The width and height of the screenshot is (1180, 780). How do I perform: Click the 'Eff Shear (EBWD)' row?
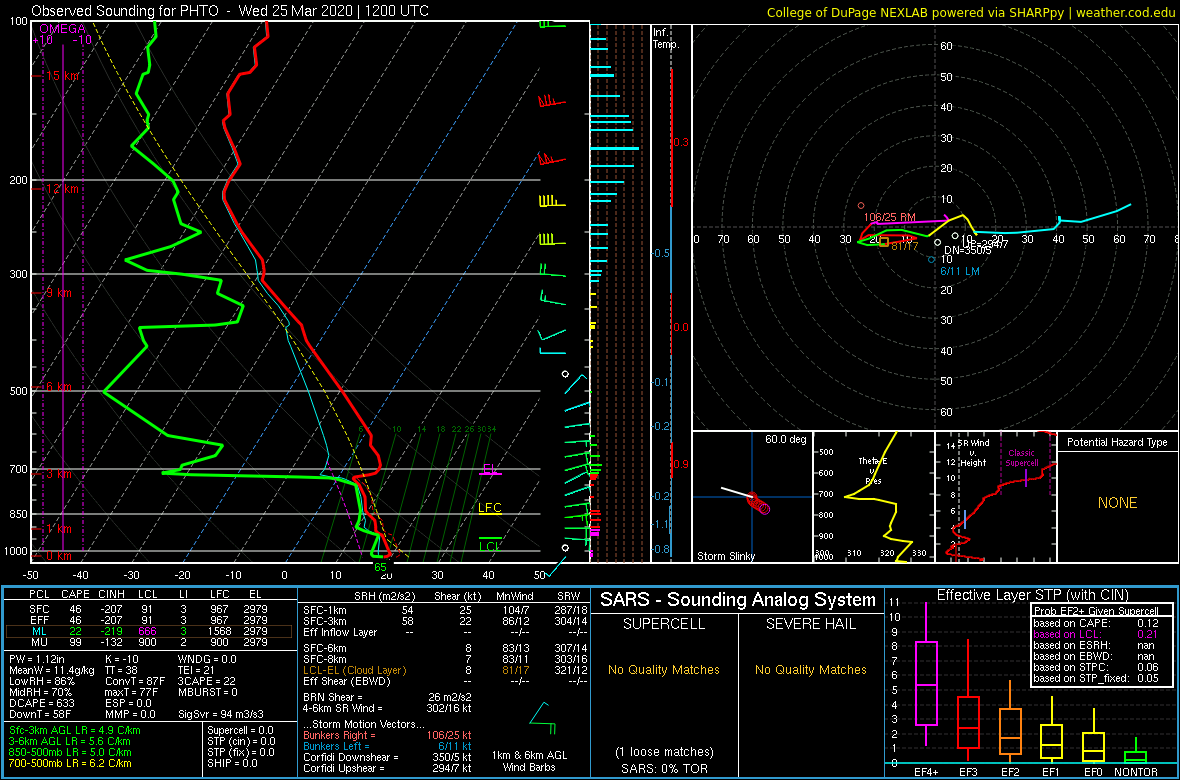tap(445, 681)
